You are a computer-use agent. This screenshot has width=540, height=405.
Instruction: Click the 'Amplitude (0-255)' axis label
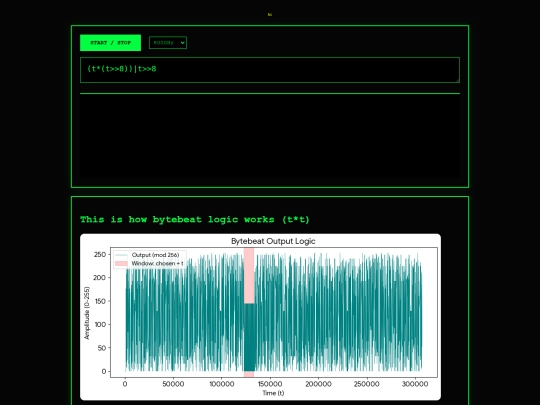point(86,313)
